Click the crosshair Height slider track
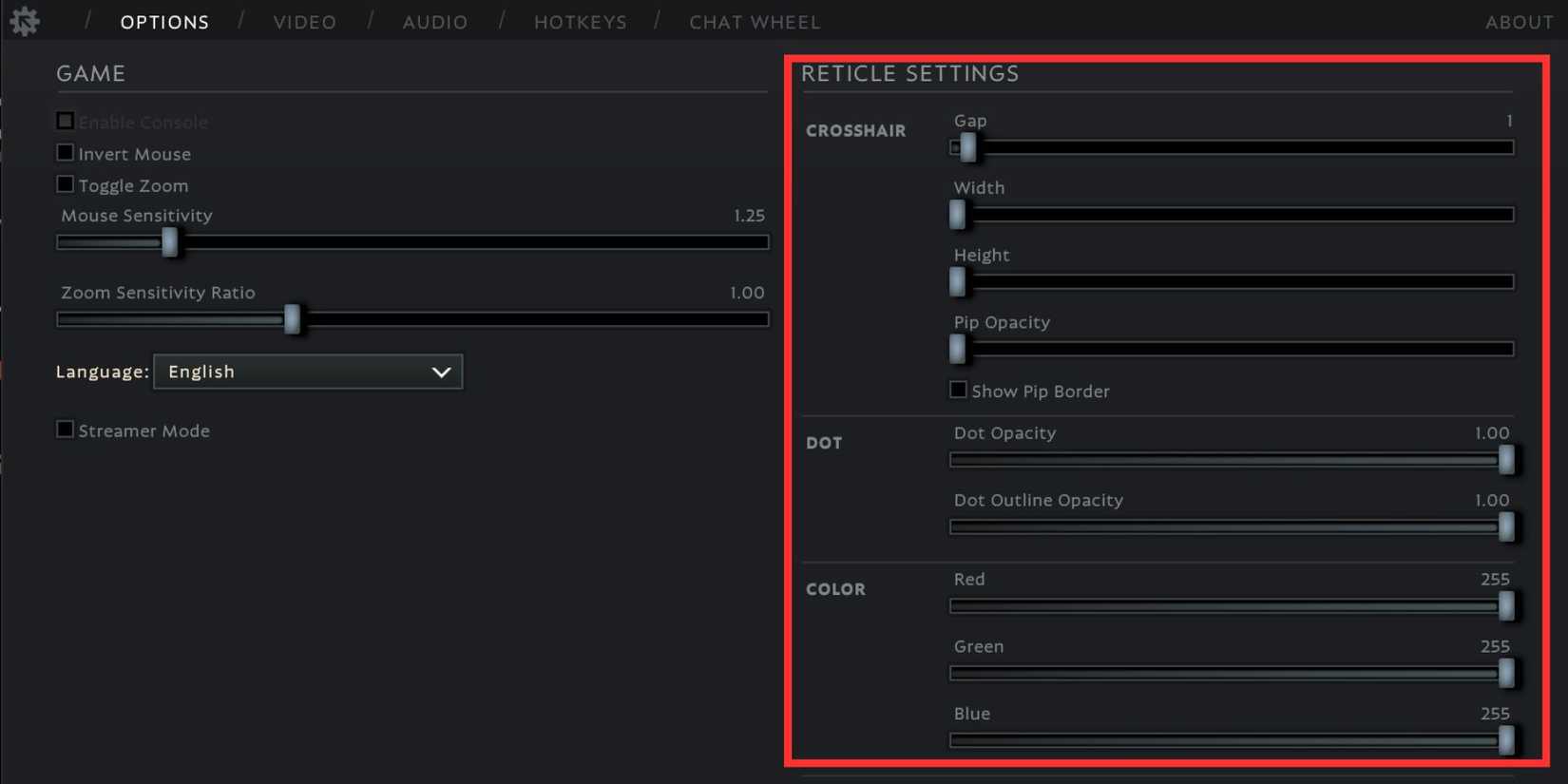Screen dimensions: 1568x784 point(1232,282)
